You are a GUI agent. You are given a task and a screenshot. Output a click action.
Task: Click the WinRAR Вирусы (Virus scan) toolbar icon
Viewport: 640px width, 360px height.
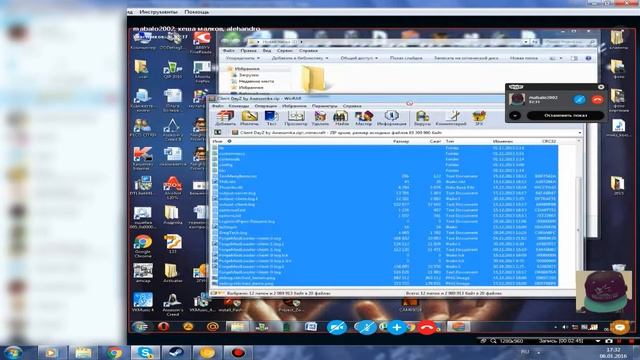[x=422, y=118]
